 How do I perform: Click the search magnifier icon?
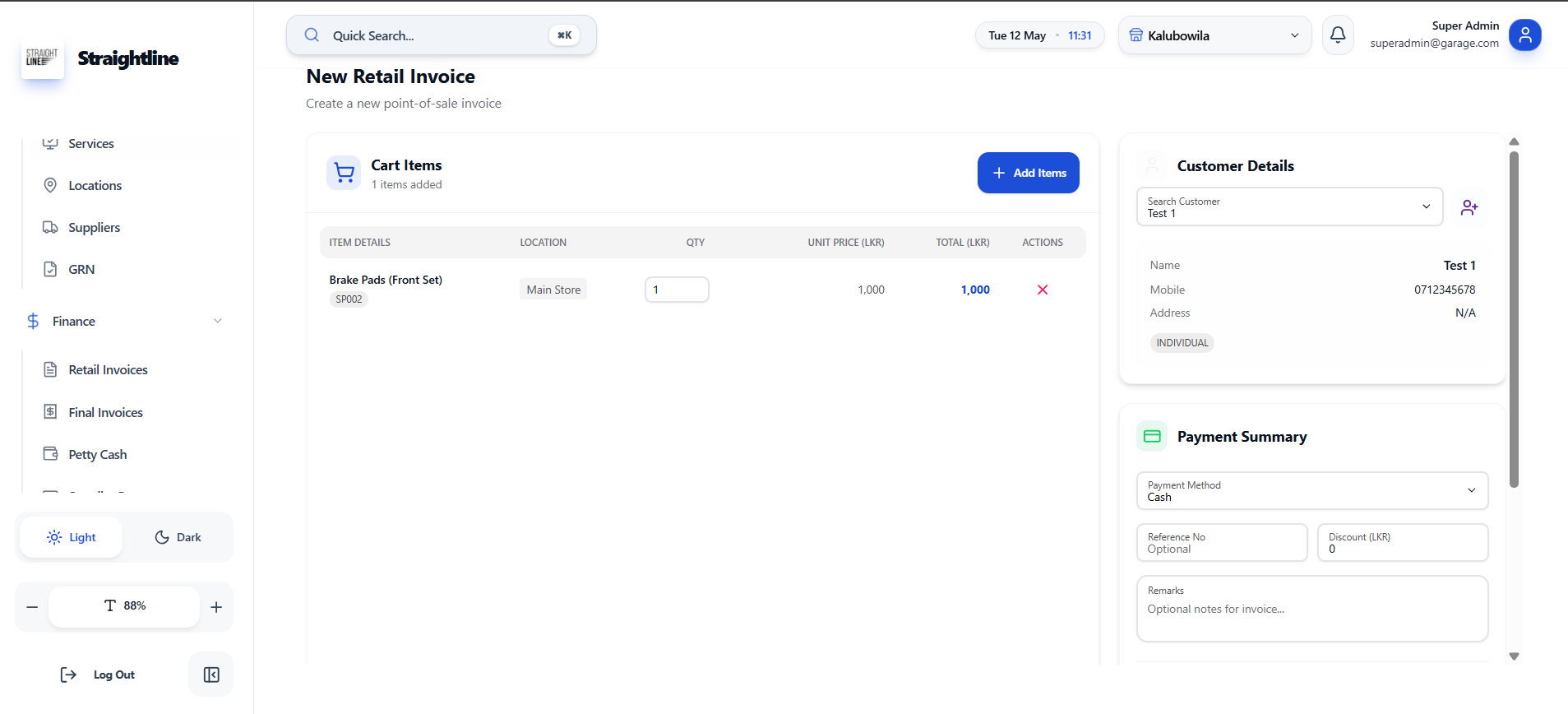pyautogui.click(x=312, y=35)
